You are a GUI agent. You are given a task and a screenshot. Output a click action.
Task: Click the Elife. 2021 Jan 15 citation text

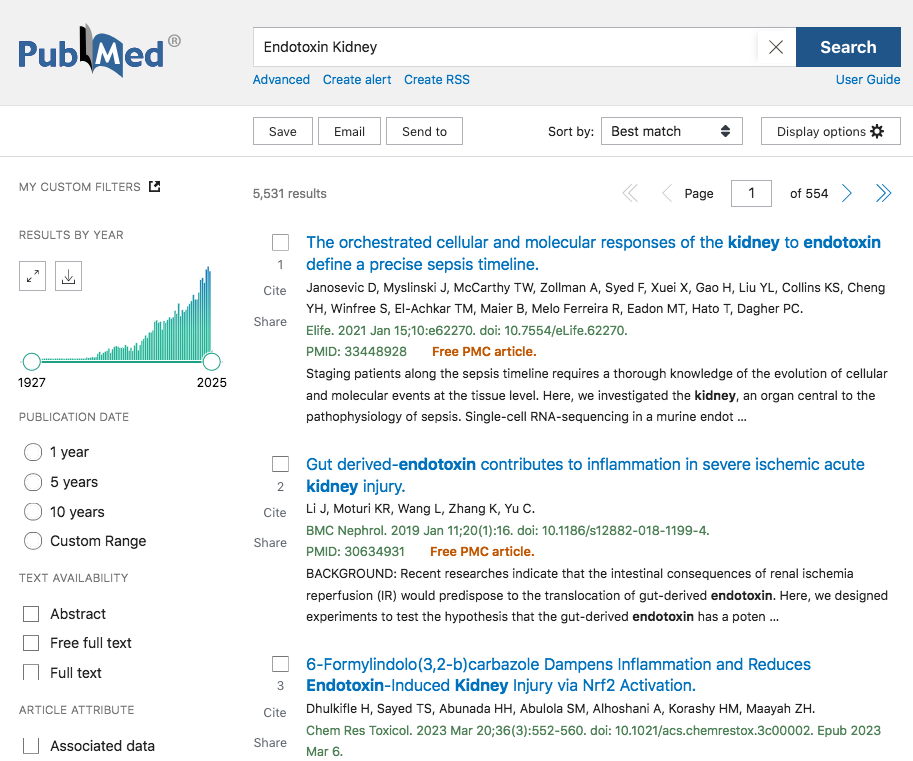pos(466,331)
